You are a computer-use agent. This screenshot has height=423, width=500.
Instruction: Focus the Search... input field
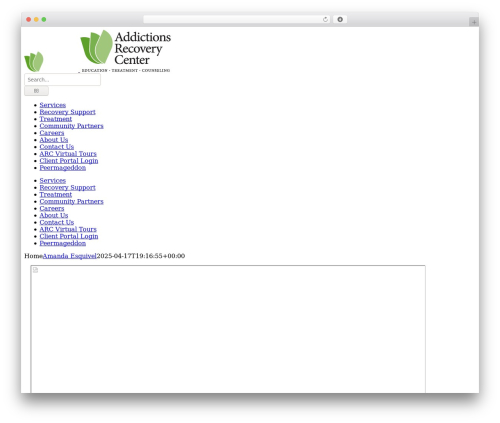62,80
